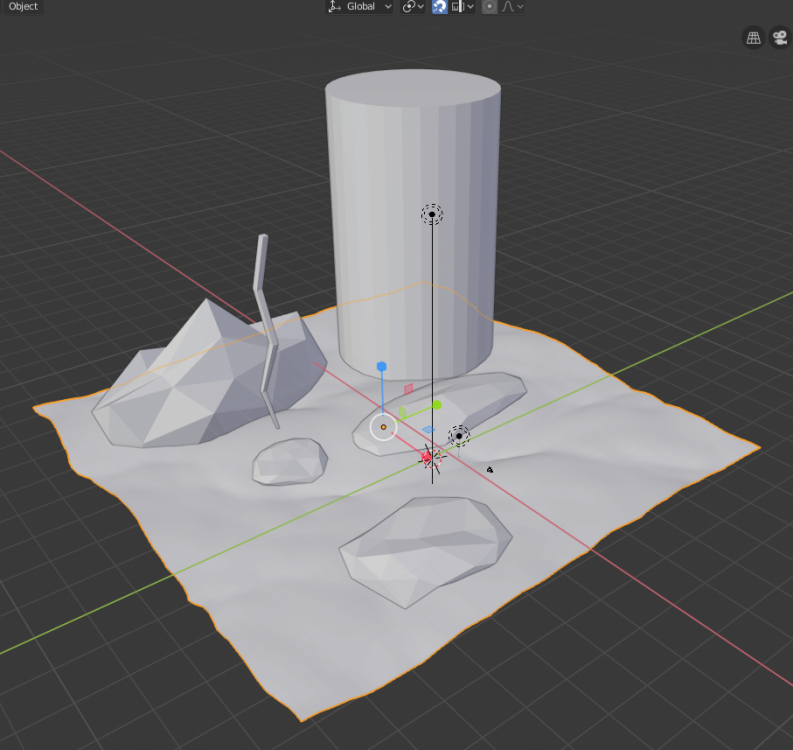Click the red square plane gizmo handle

[408, 388]
